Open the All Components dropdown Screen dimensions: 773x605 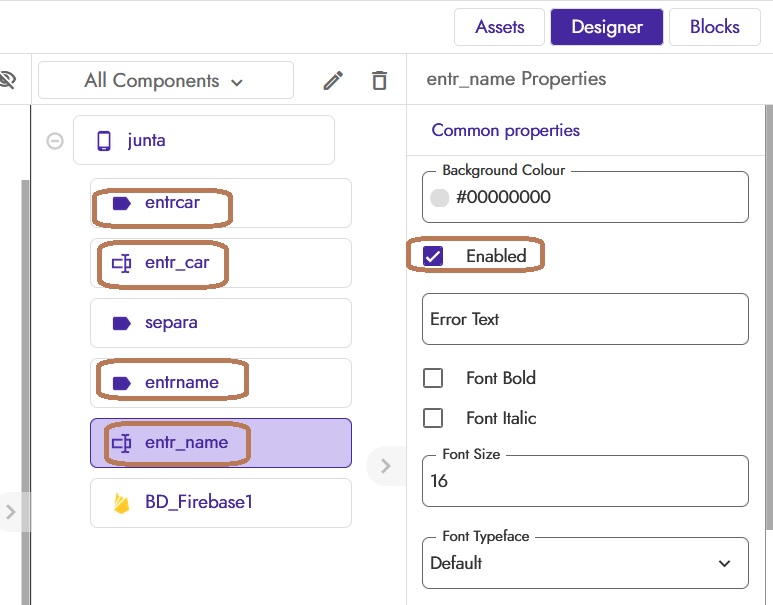pyautogui.click(x=165, y=81)
